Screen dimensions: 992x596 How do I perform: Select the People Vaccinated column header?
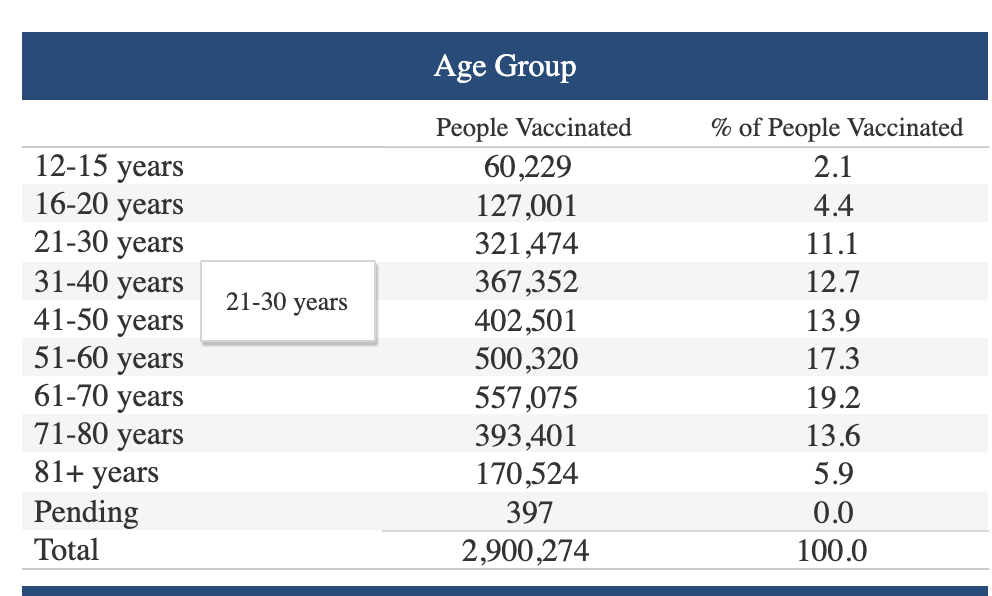533,127
